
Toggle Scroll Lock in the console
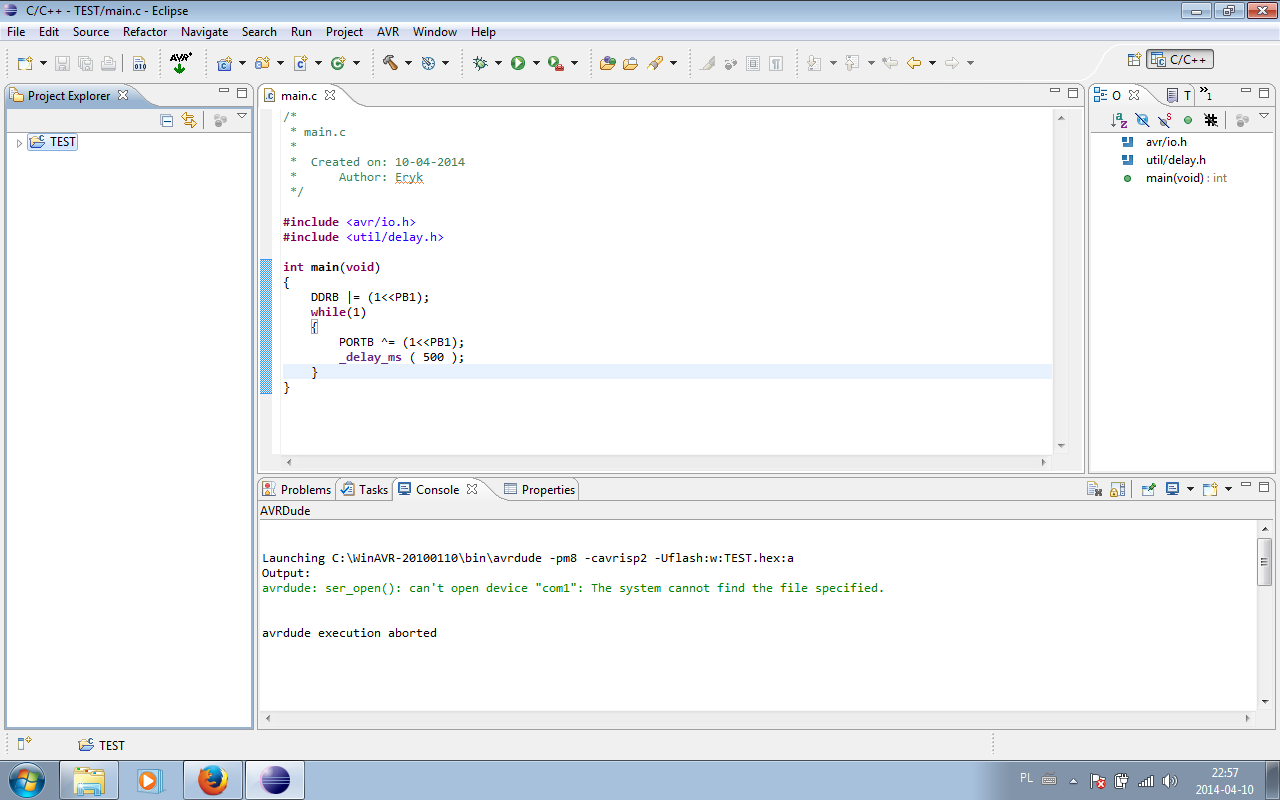click(1118, 490)
